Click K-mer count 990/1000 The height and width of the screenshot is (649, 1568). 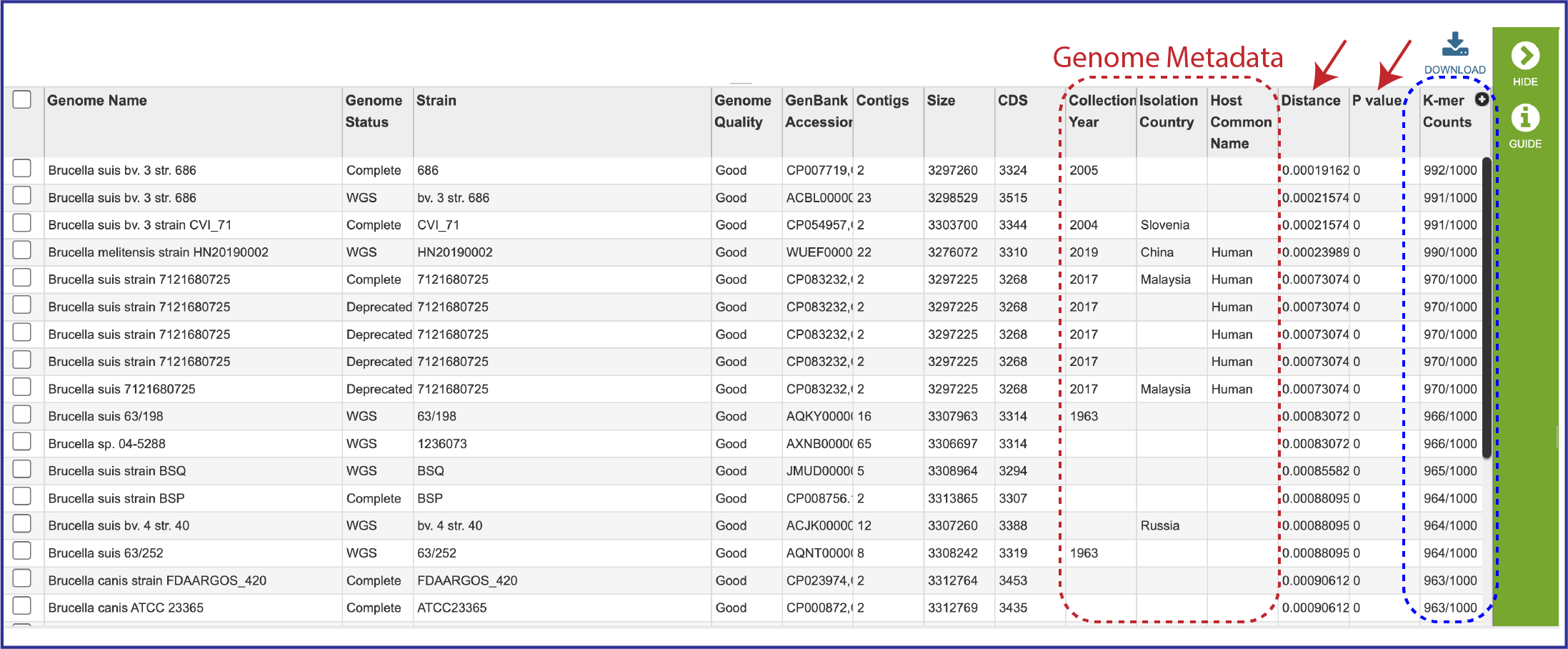coord(1449,252)
